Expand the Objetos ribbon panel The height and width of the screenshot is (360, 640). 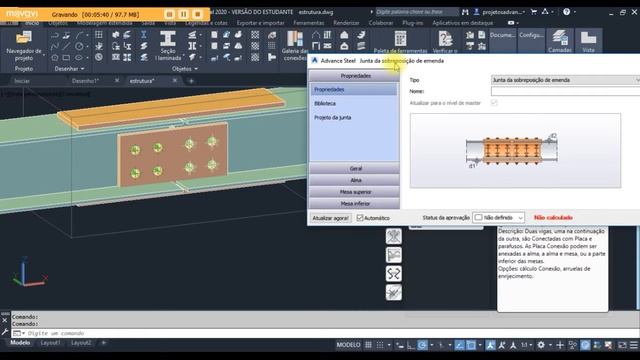click(184, 69)
